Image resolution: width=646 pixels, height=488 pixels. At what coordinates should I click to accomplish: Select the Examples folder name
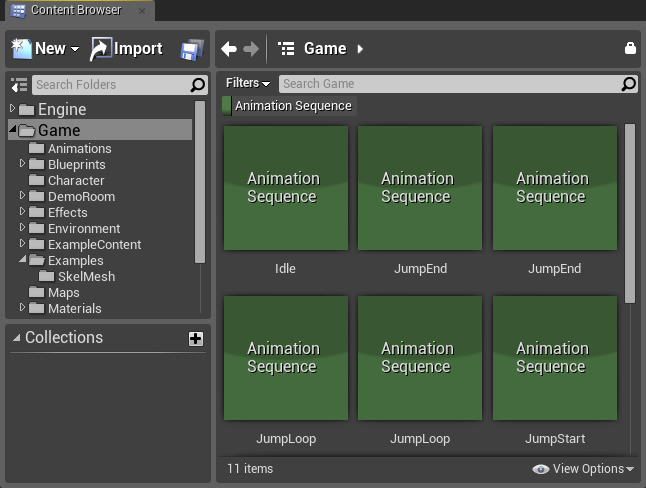pyautogui.click(x=75, y=260)
